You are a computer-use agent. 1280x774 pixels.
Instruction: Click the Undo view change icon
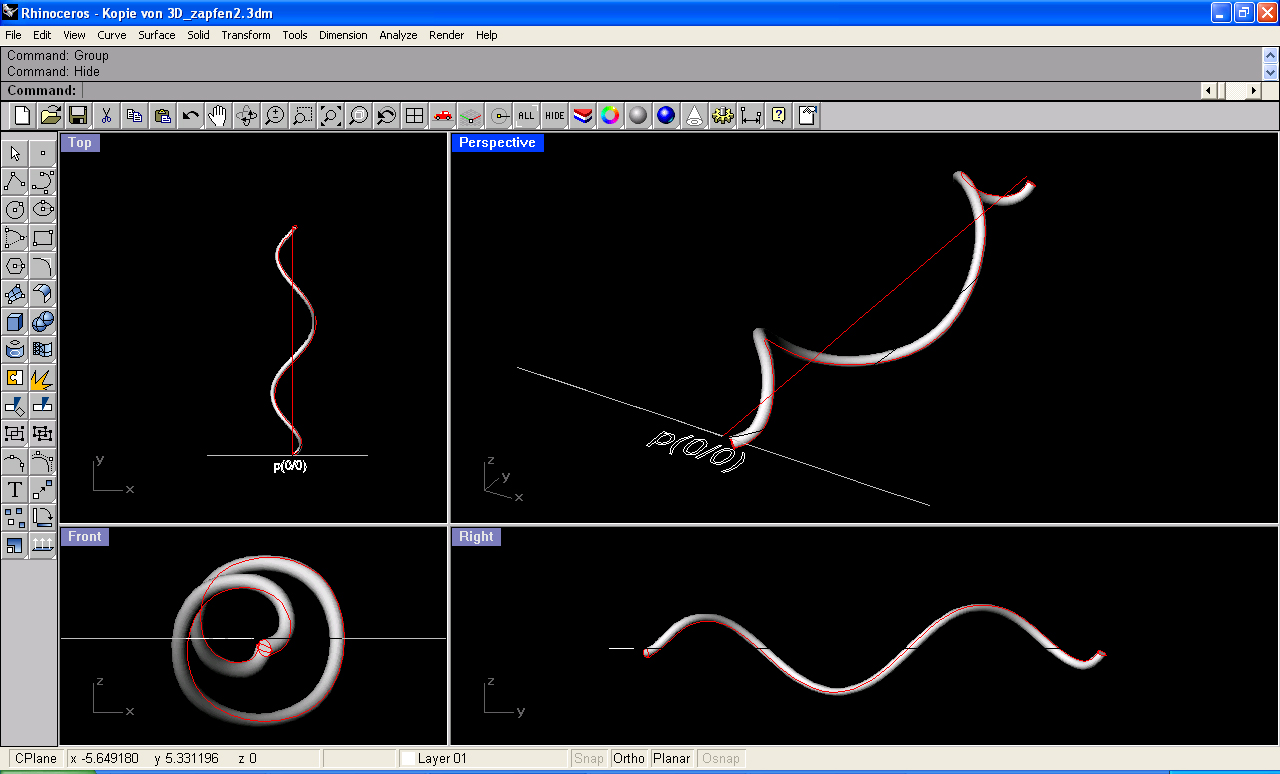click(x=386, y=116)
